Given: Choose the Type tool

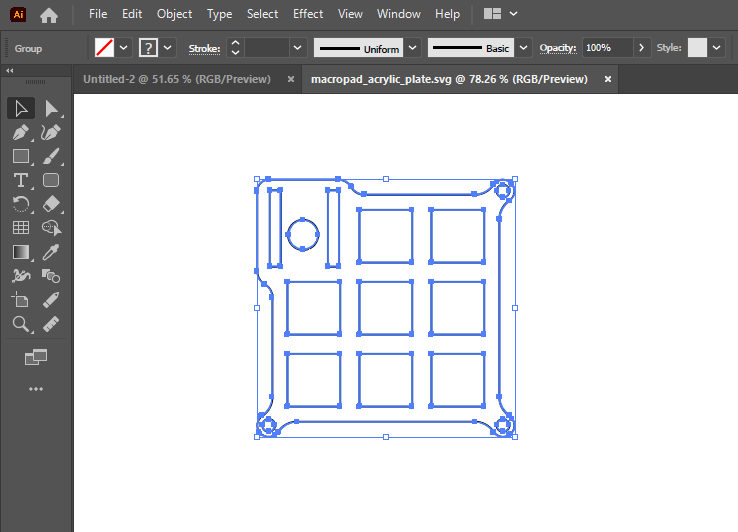Looking at the screenshot, I should pyautogui.click(x=20, y=180).
